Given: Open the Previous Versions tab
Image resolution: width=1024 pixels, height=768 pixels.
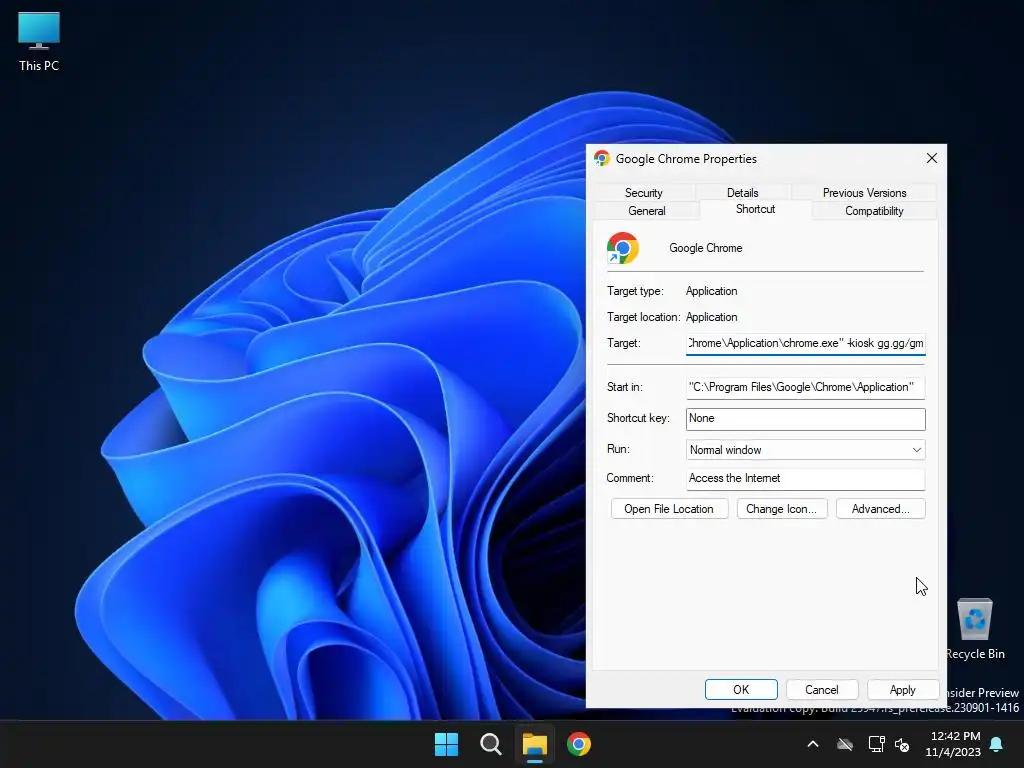Looking at the screenshot, I should coord(864,193).
